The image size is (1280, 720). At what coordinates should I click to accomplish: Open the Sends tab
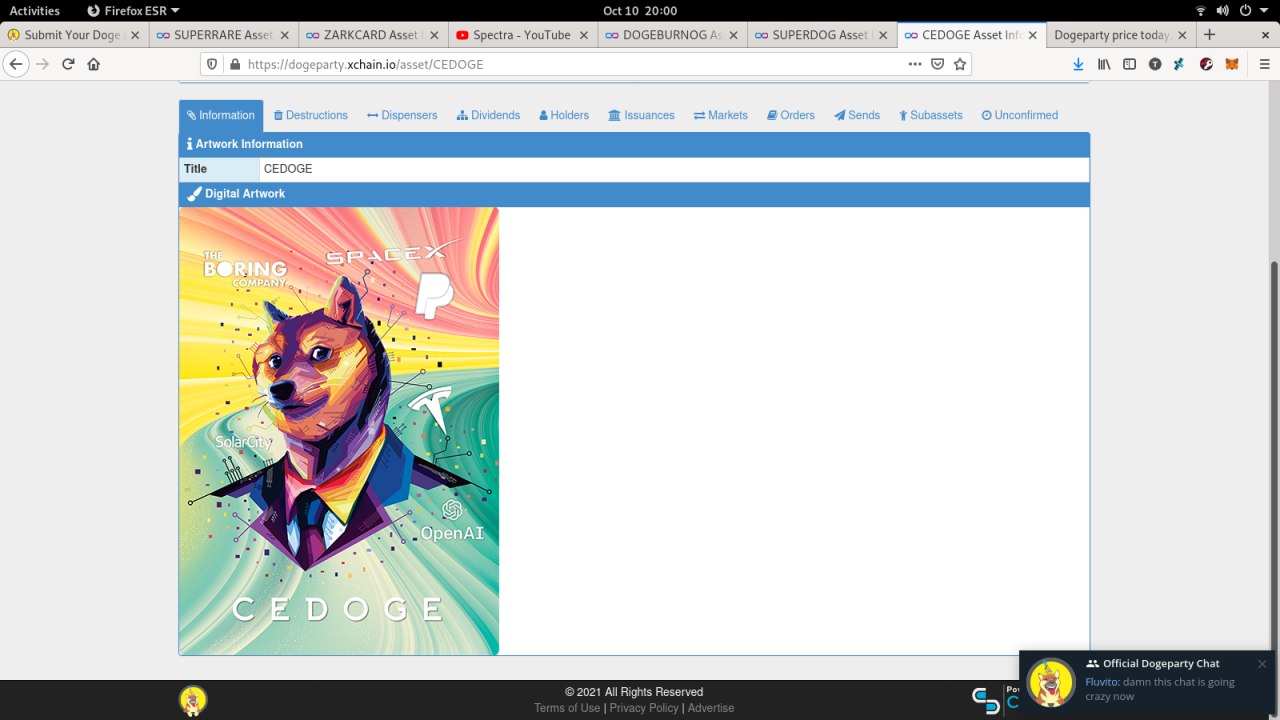coord(857,116)
